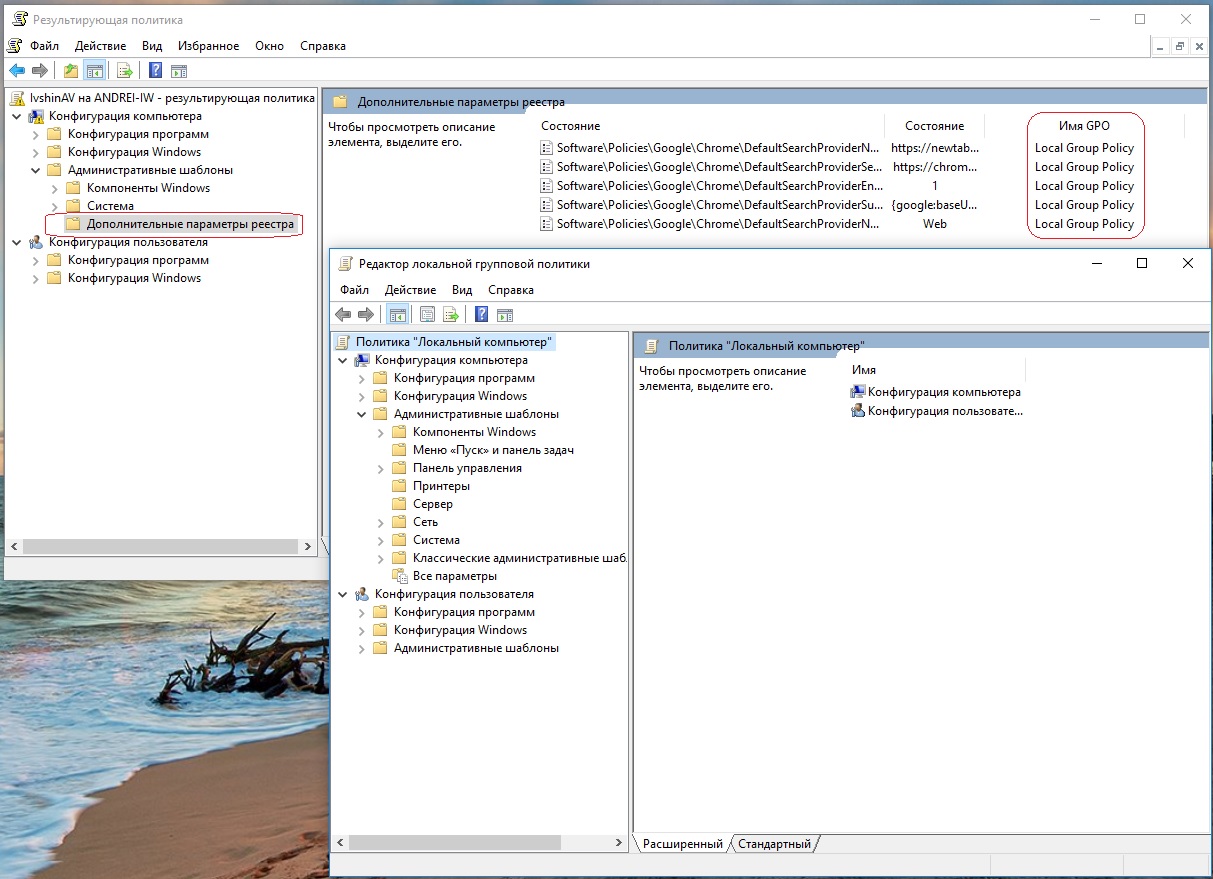Select root node Политика "Локальный компьютер" in the tree
Viewport: 1213px width, 879px height.
[453, 342]
